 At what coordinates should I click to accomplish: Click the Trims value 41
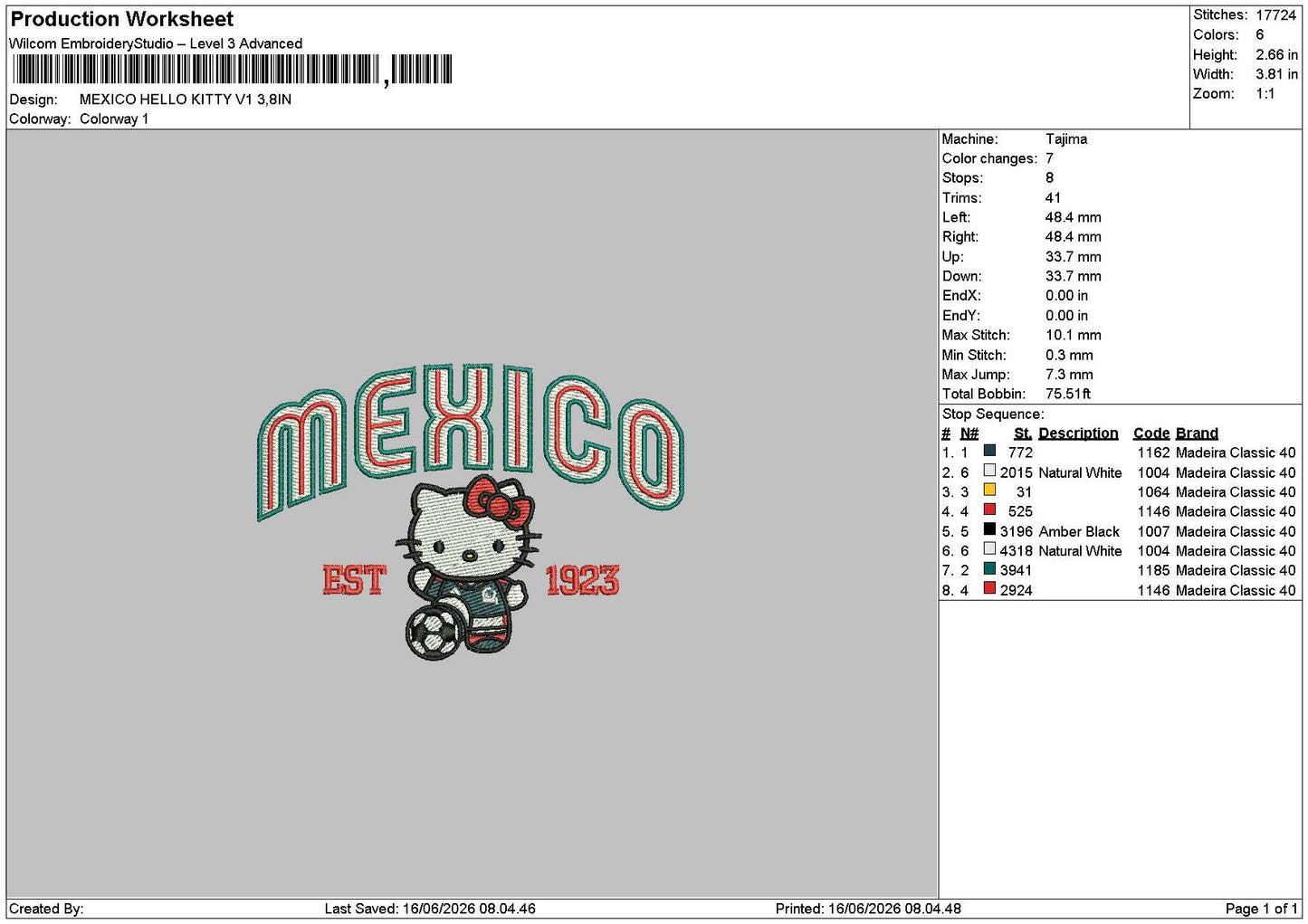click(x=1053, y=198)
